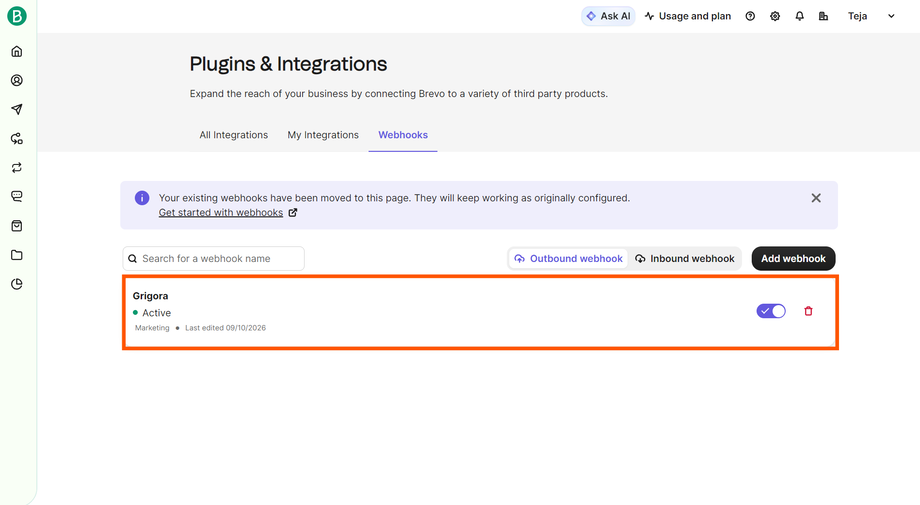Open Automations sidebar icon

tap(17, 139)
